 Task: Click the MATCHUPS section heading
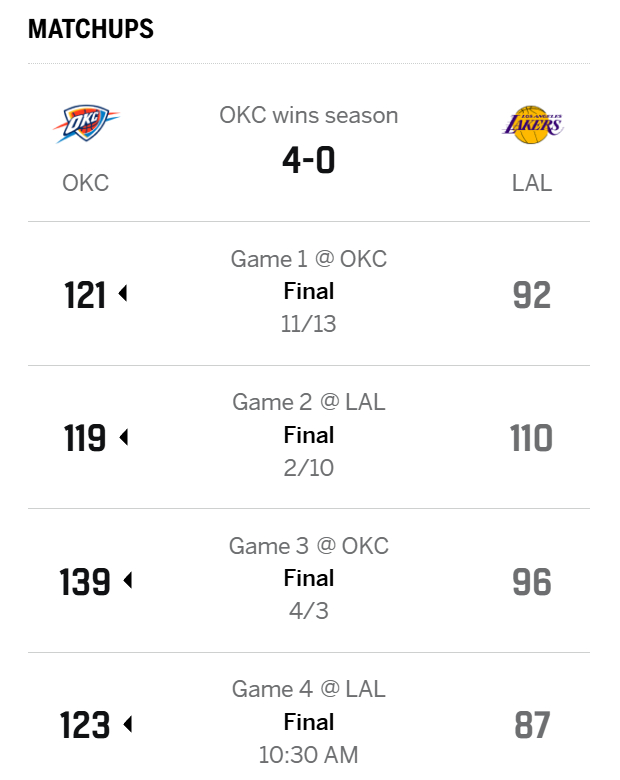click(x=91, y=29)
